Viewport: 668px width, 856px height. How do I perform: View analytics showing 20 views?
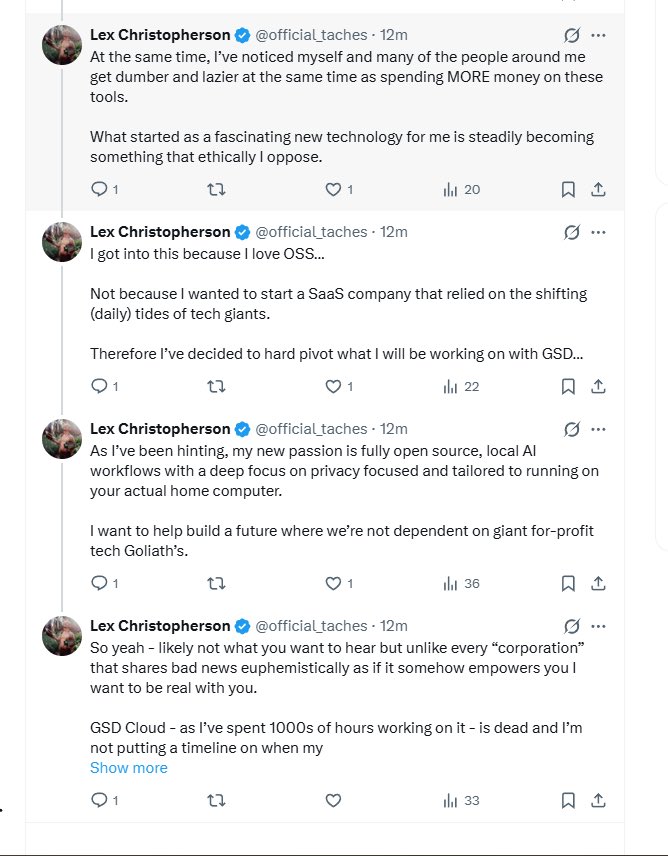(461, 189)
